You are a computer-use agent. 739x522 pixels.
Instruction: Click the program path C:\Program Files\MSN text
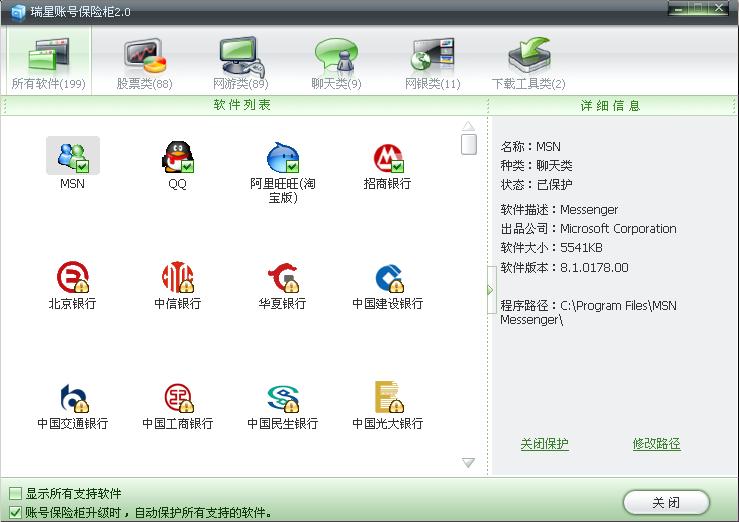[618, 306]
